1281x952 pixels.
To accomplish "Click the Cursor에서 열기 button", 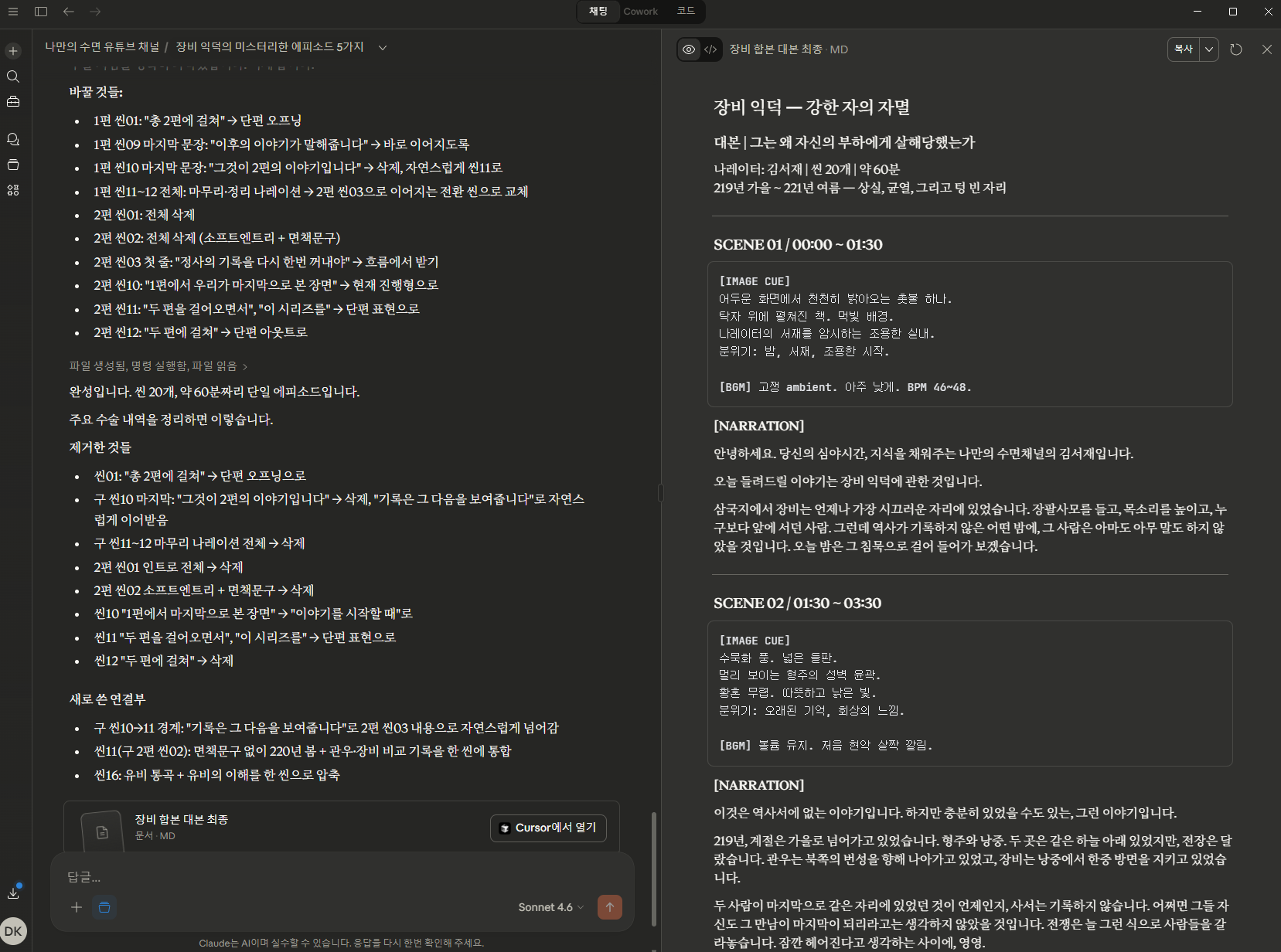I will (x=548, y=828).
